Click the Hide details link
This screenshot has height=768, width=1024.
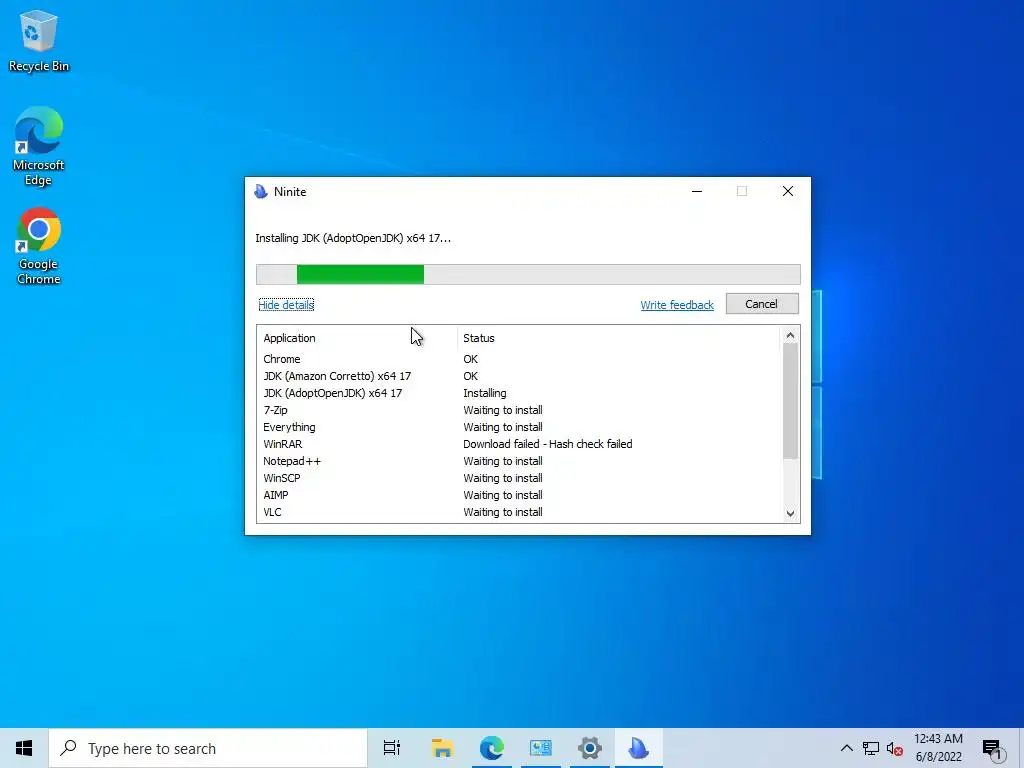pos(286,305)
